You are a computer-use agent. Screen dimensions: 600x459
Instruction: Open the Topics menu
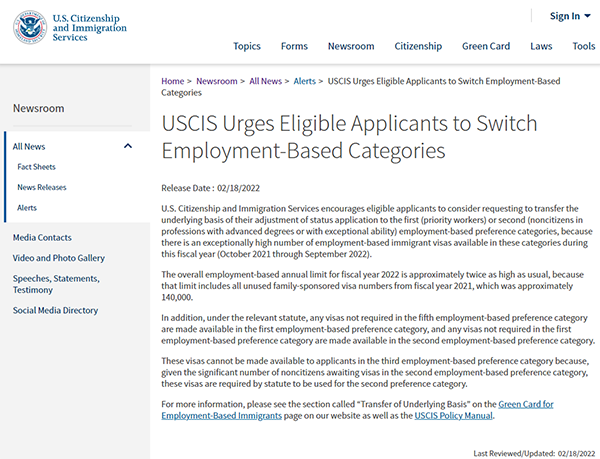(x=247, y=46)
